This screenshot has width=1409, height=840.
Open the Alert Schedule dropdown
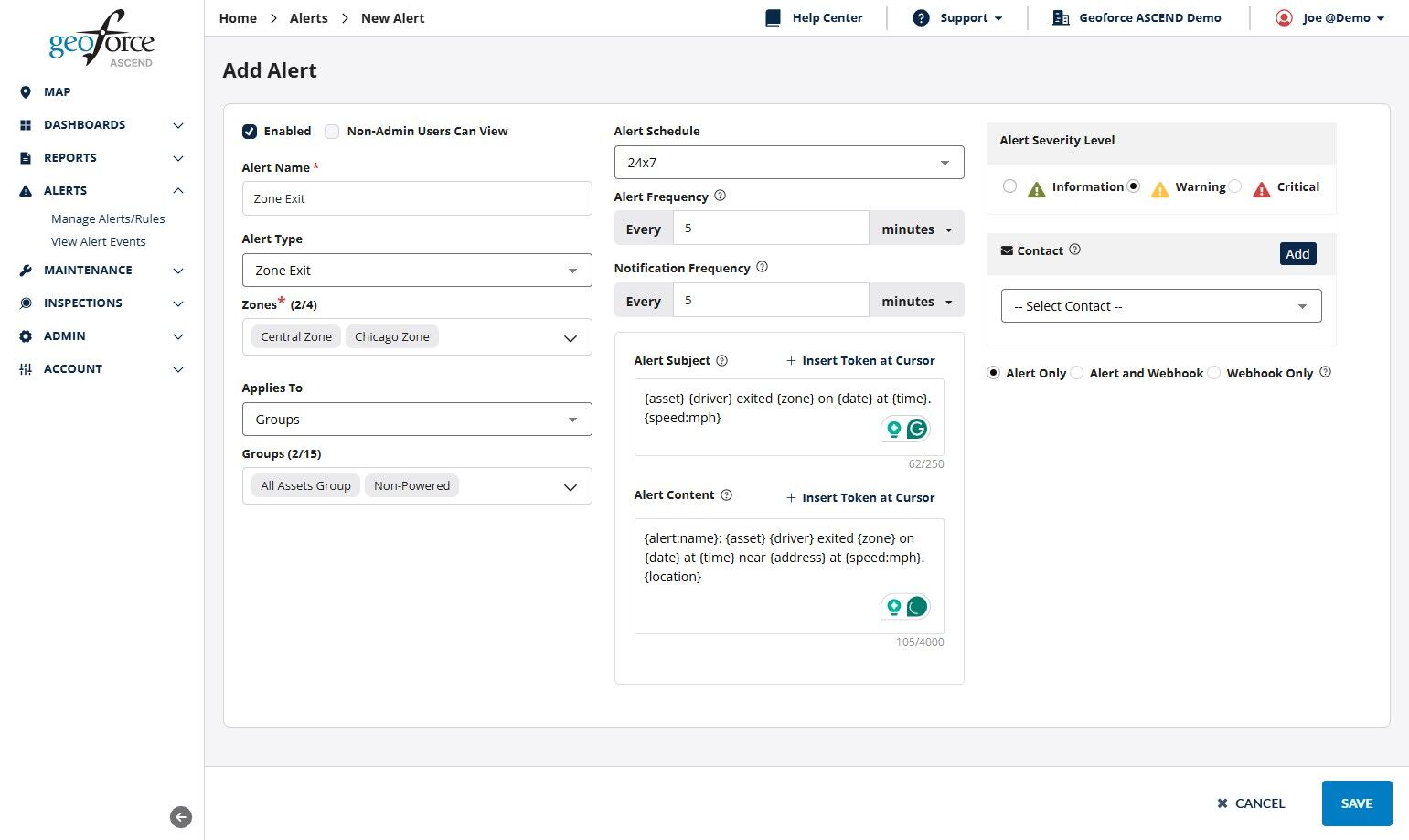point(789,163)
